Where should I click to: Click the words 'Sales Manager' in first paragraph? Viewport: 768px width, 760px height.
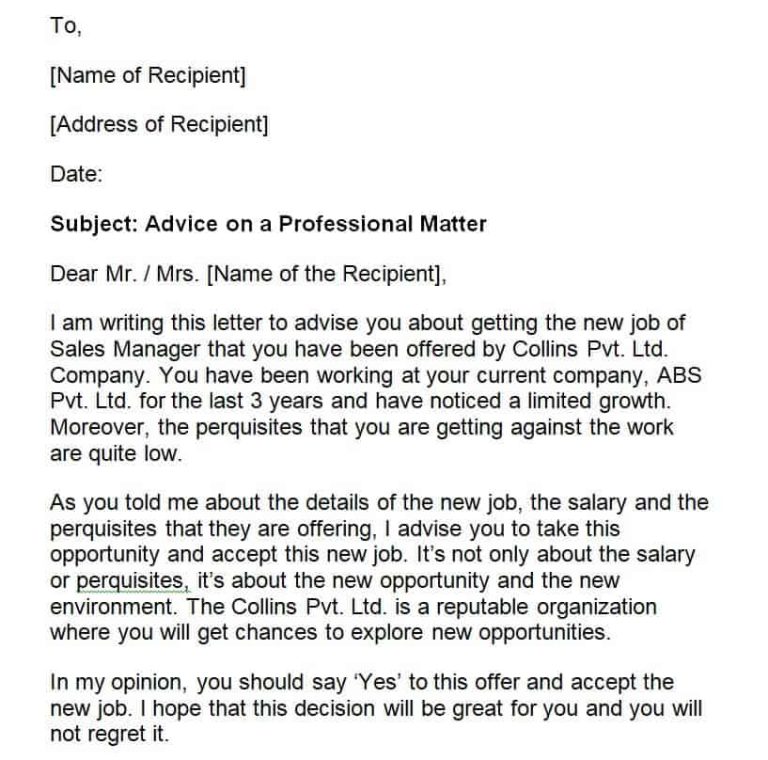point(125,350)
